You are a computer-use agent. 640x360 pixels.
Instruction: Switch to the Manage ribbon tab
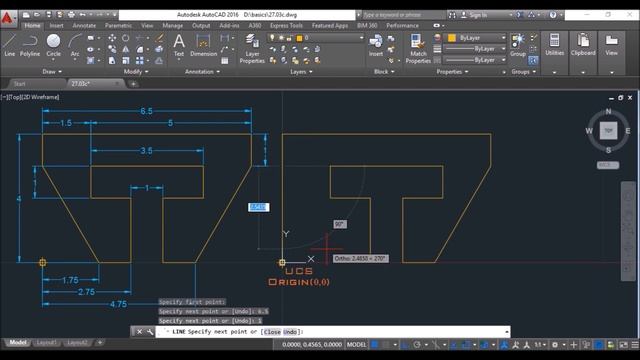173,26
